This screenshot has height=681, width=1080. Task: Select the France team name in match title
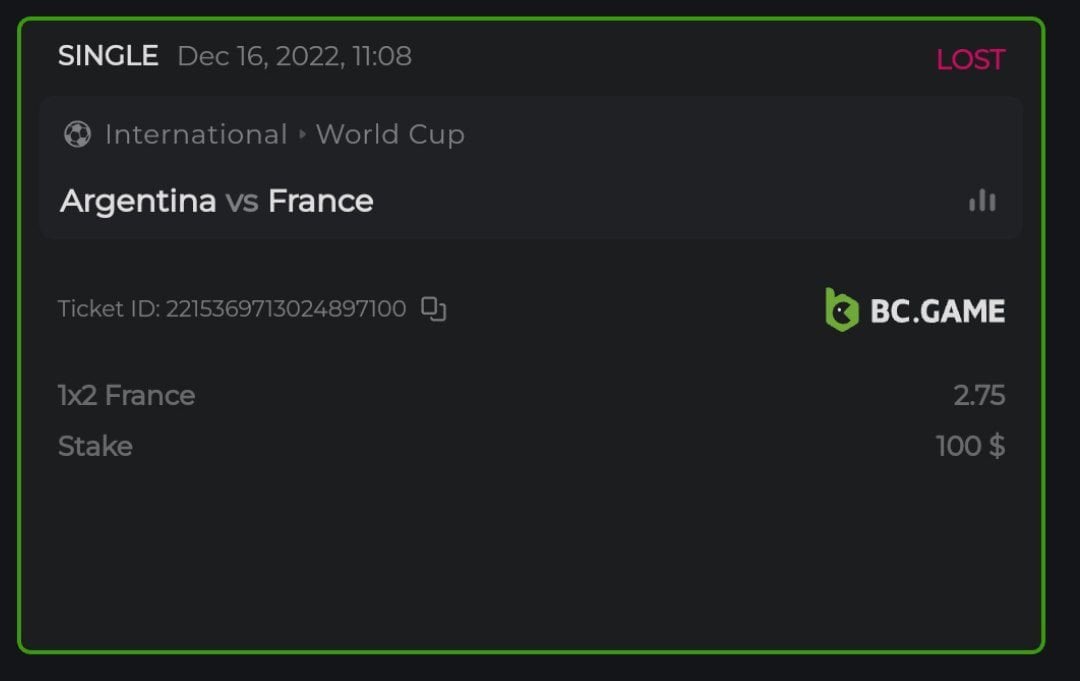320,201
